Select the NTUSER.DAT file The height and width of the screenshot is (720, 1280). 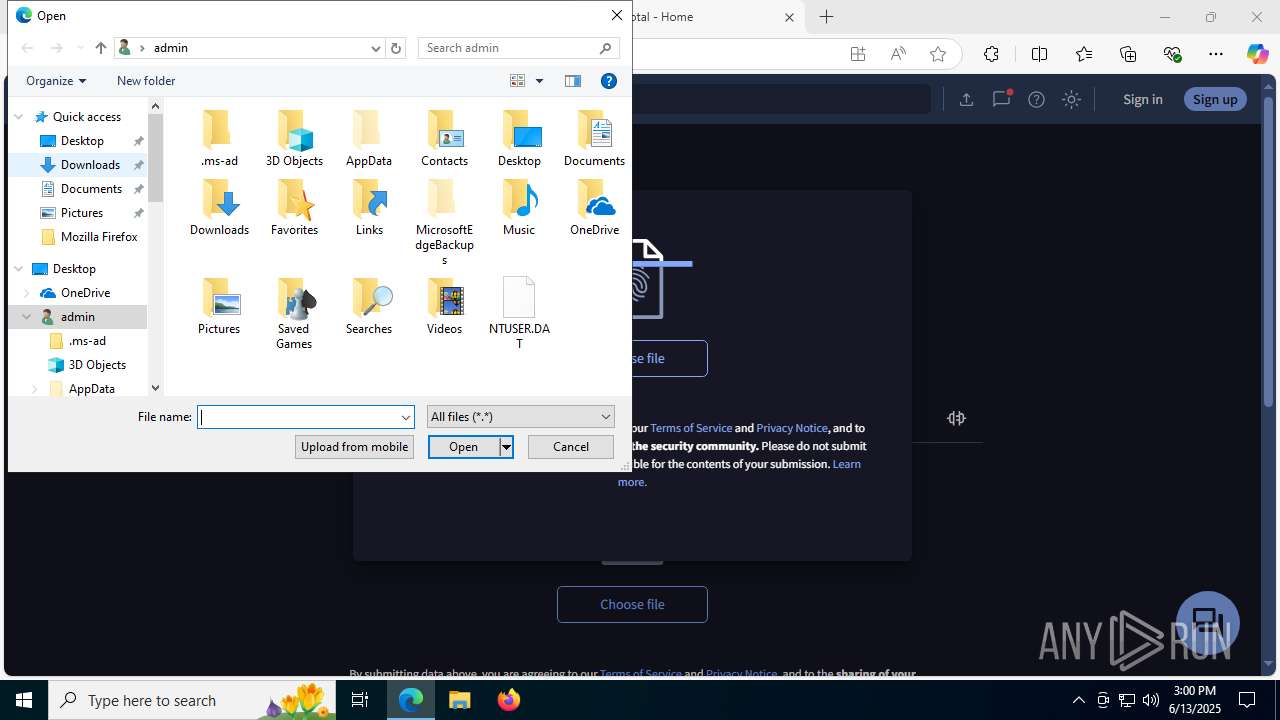click(x=519, y=314)
